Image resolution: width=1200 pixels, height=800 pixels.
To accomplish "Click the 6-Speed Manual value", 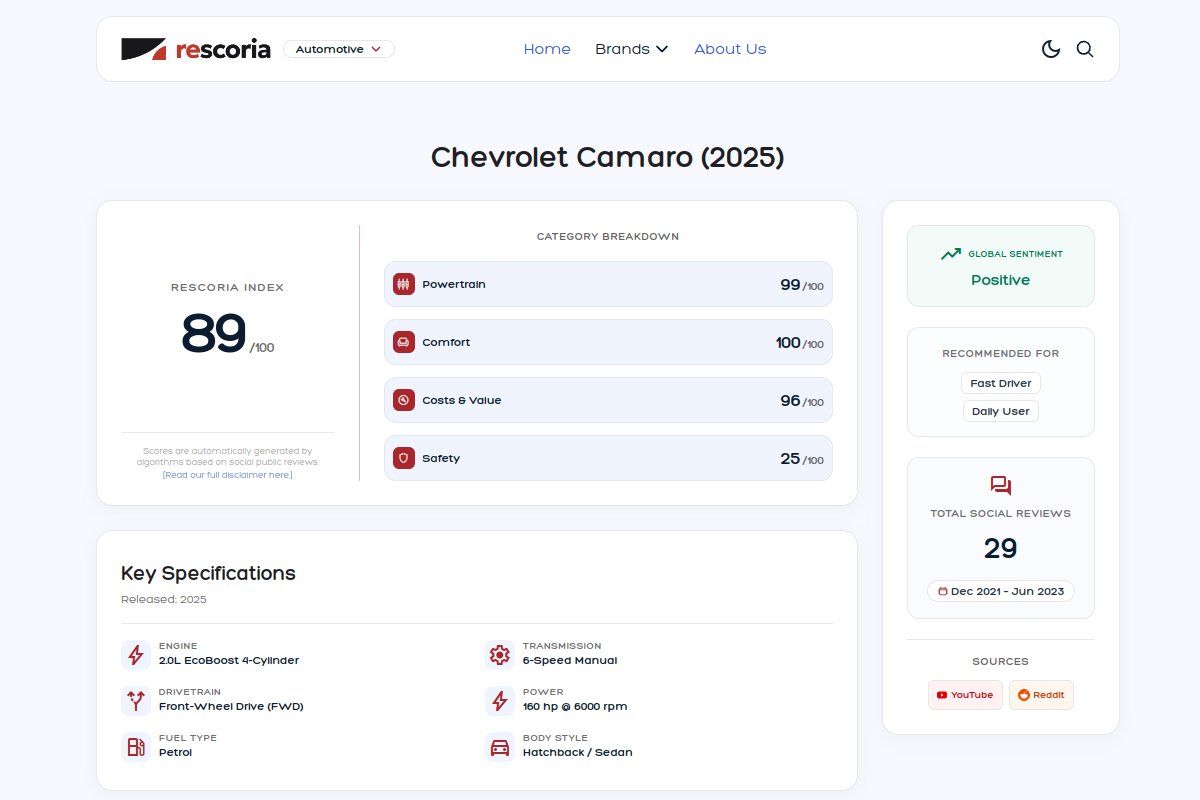I will pos(570,660).
